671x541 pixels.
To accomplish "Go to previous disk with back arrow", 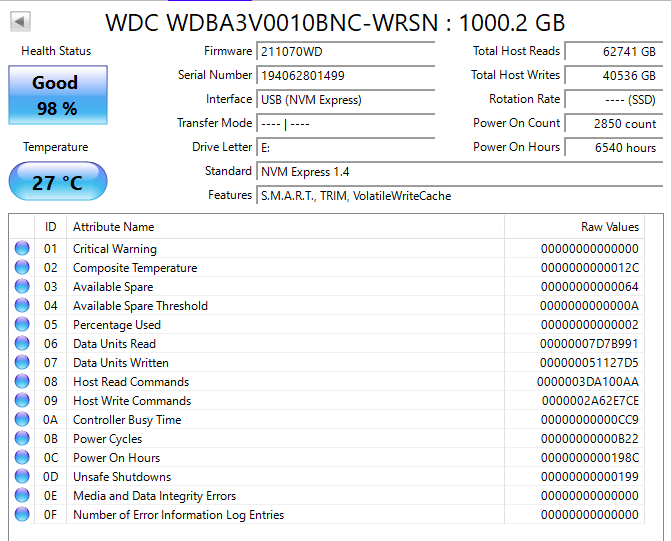I will point(20,21).
